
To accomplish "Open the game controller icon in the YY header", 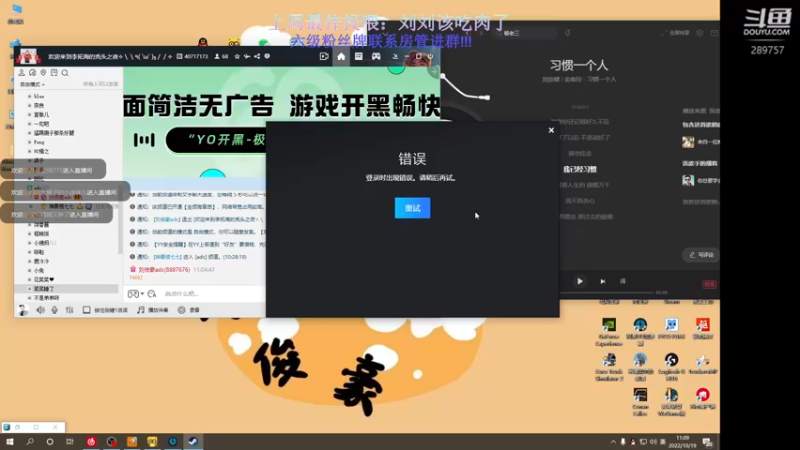I will click(x=376, y=57).
